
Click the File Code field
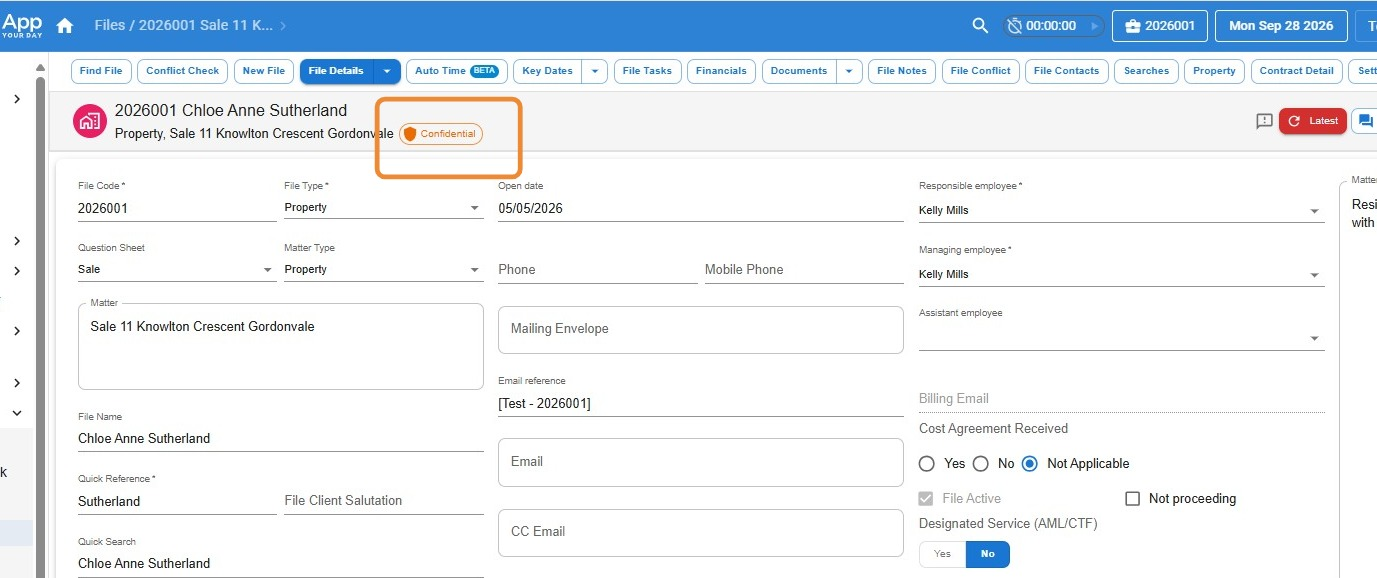(177, 209)
